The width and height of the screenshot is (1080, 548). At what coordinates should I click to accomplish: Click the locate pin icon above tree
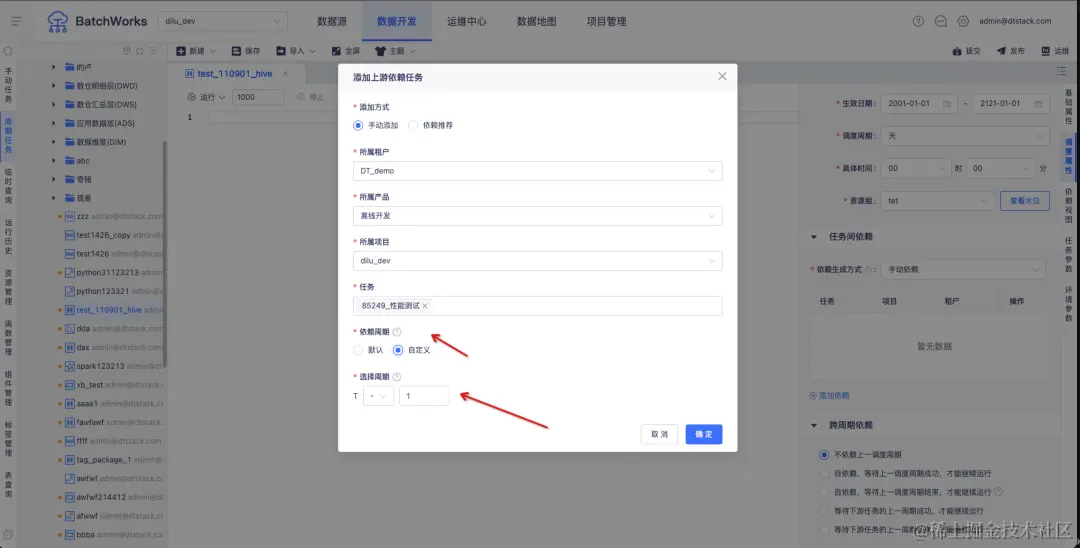(x=126, y=51)
